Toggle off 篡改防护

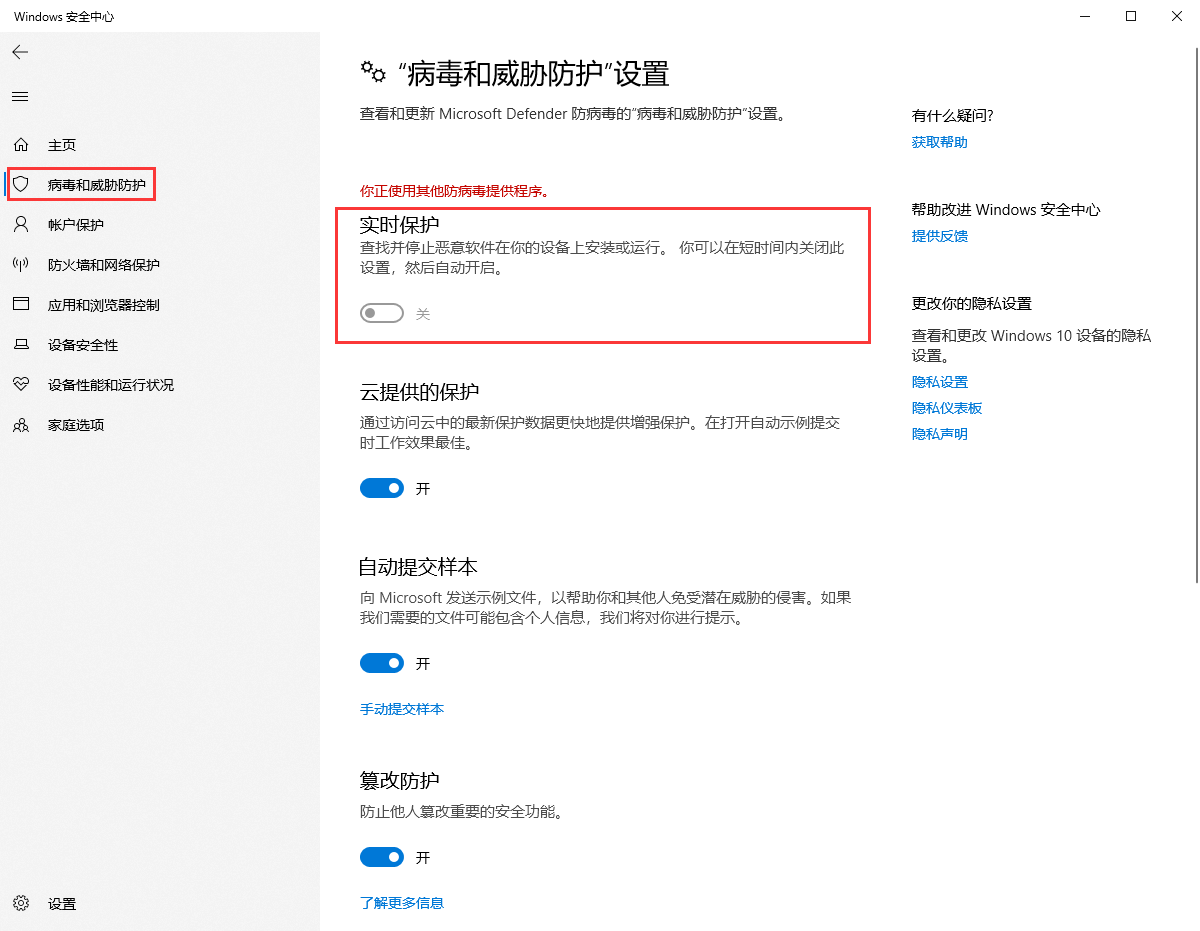coord(381,856)
